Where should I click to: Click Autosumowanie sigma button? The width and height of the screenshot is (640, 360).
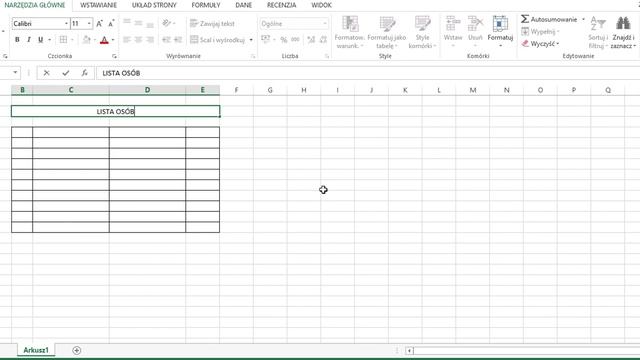click(x=549, y=19)
